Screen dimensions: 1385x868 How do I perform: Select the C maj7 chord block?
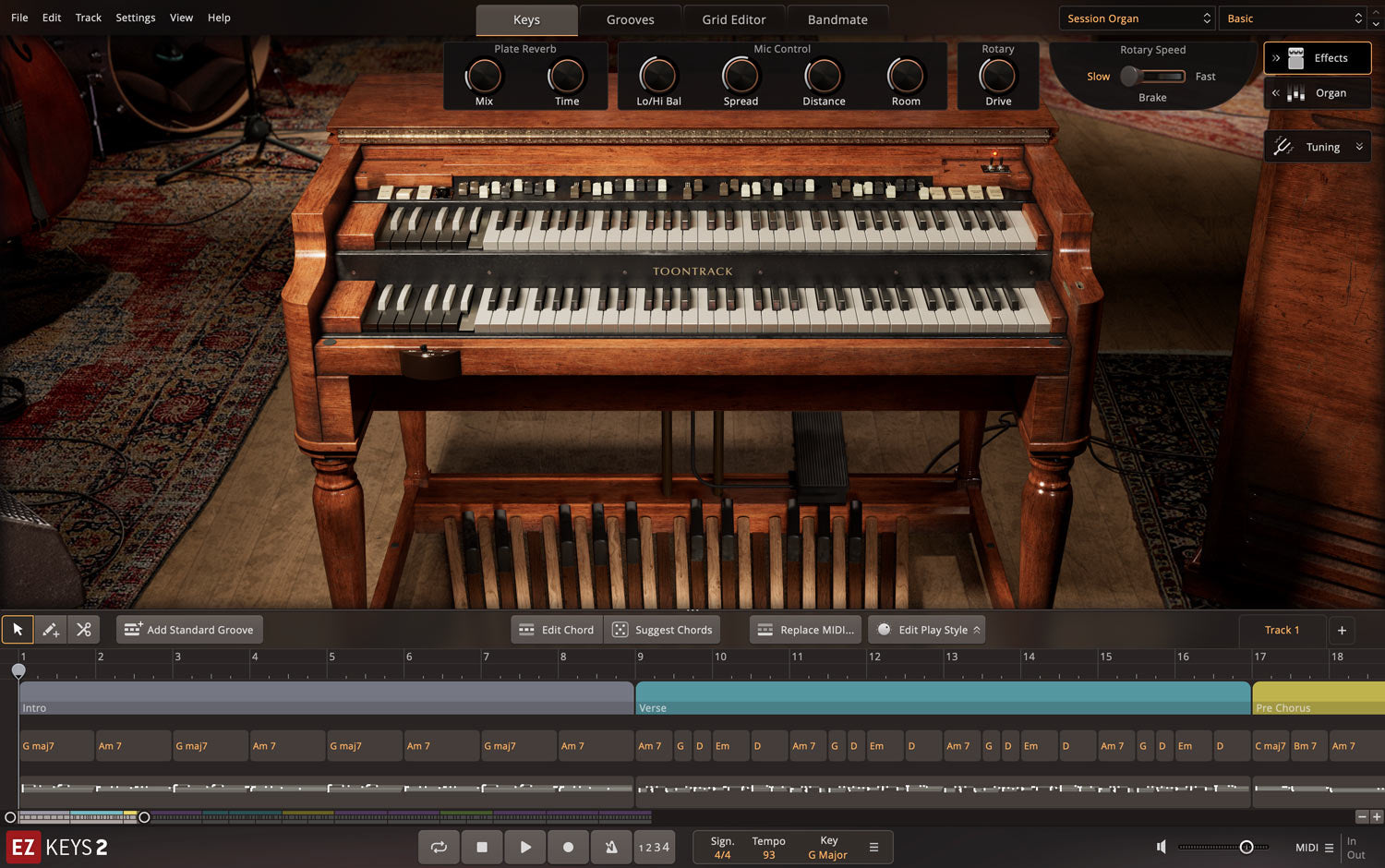pos(1271,746)
